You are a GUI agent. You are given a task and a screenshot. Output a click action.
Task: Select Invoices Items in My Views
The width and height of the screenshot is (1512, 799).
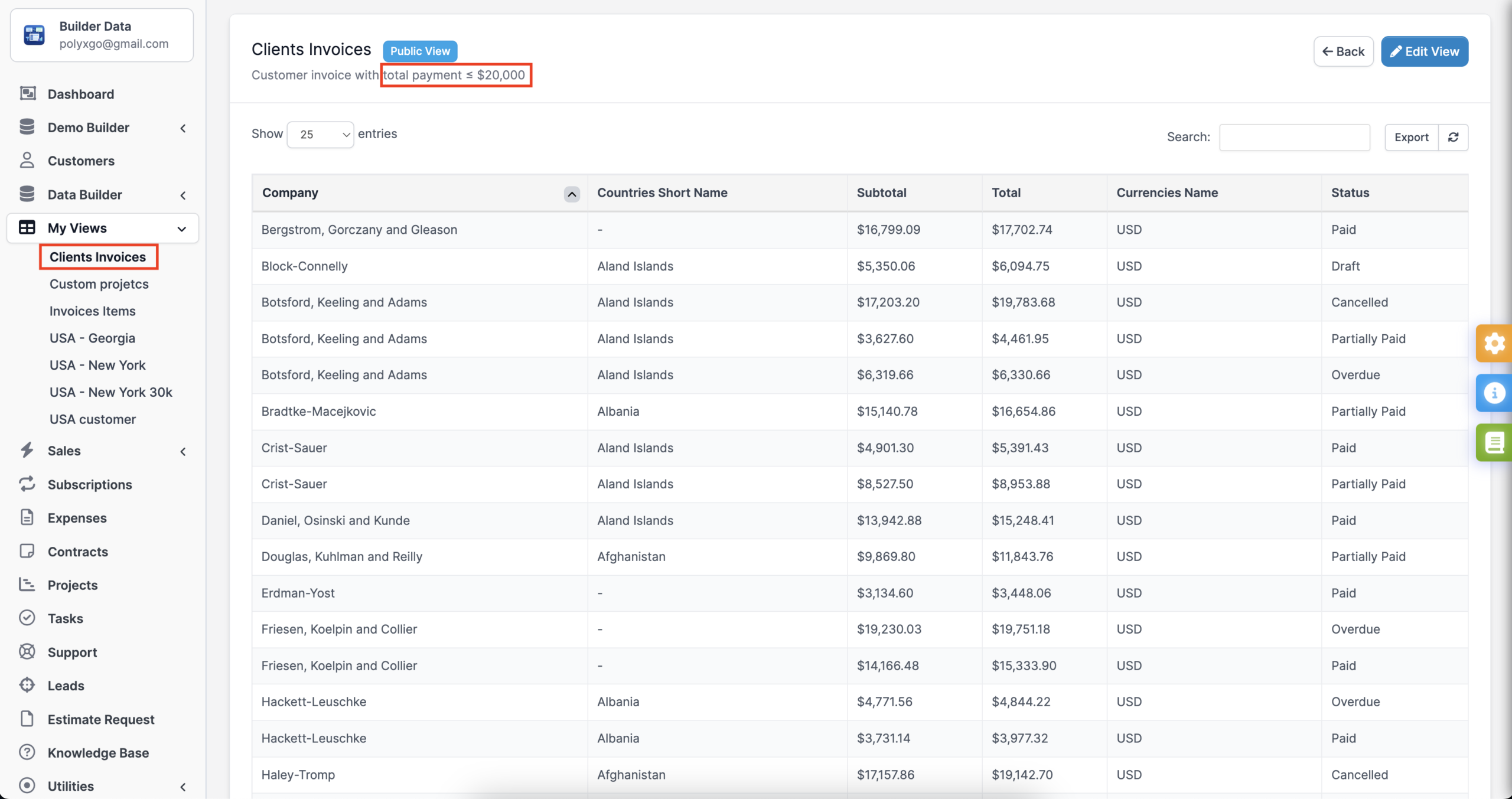[92, 311]
